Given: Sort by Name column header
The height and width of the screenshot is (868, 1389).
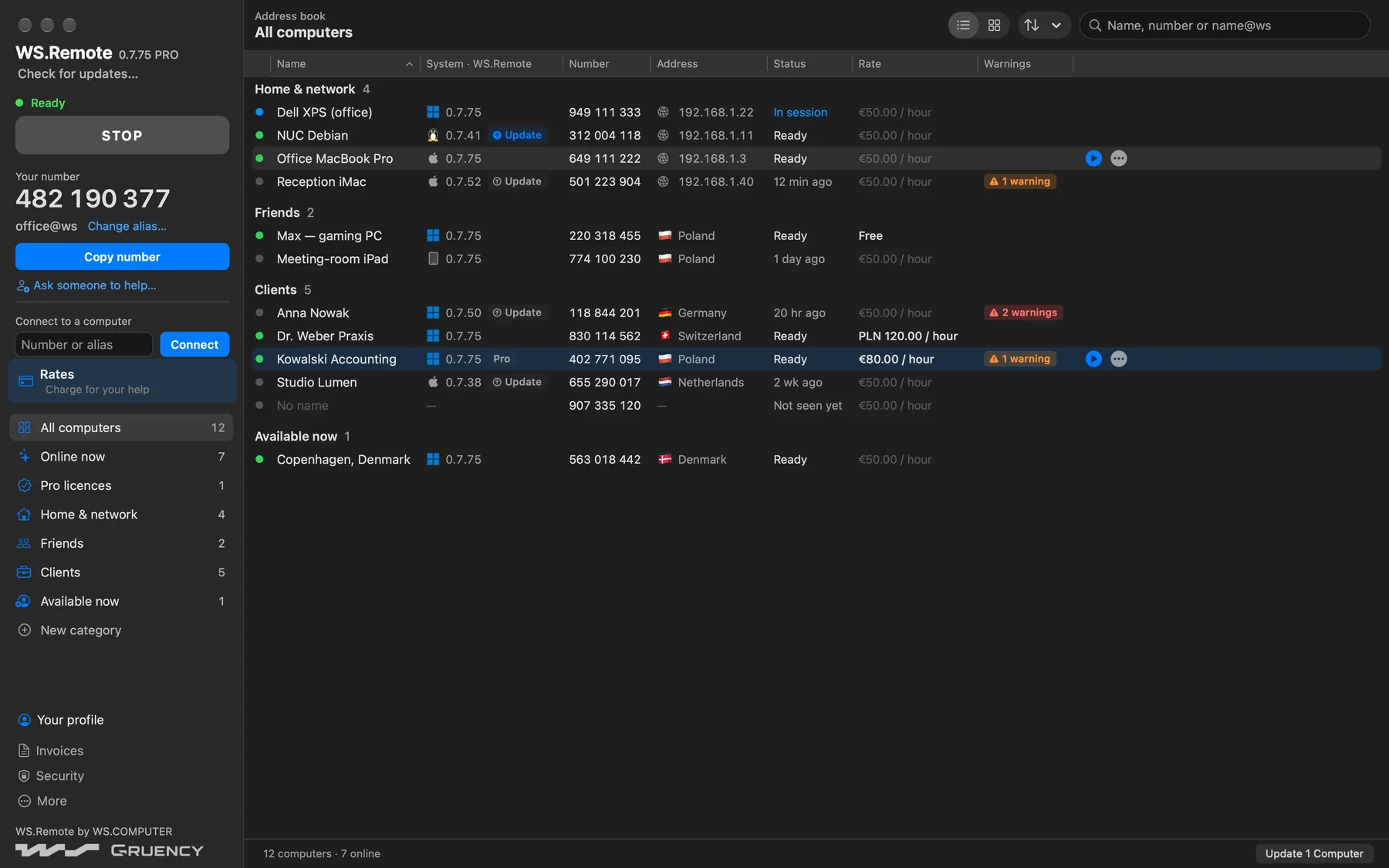Looking at the screenshot, I should [344, 64].
